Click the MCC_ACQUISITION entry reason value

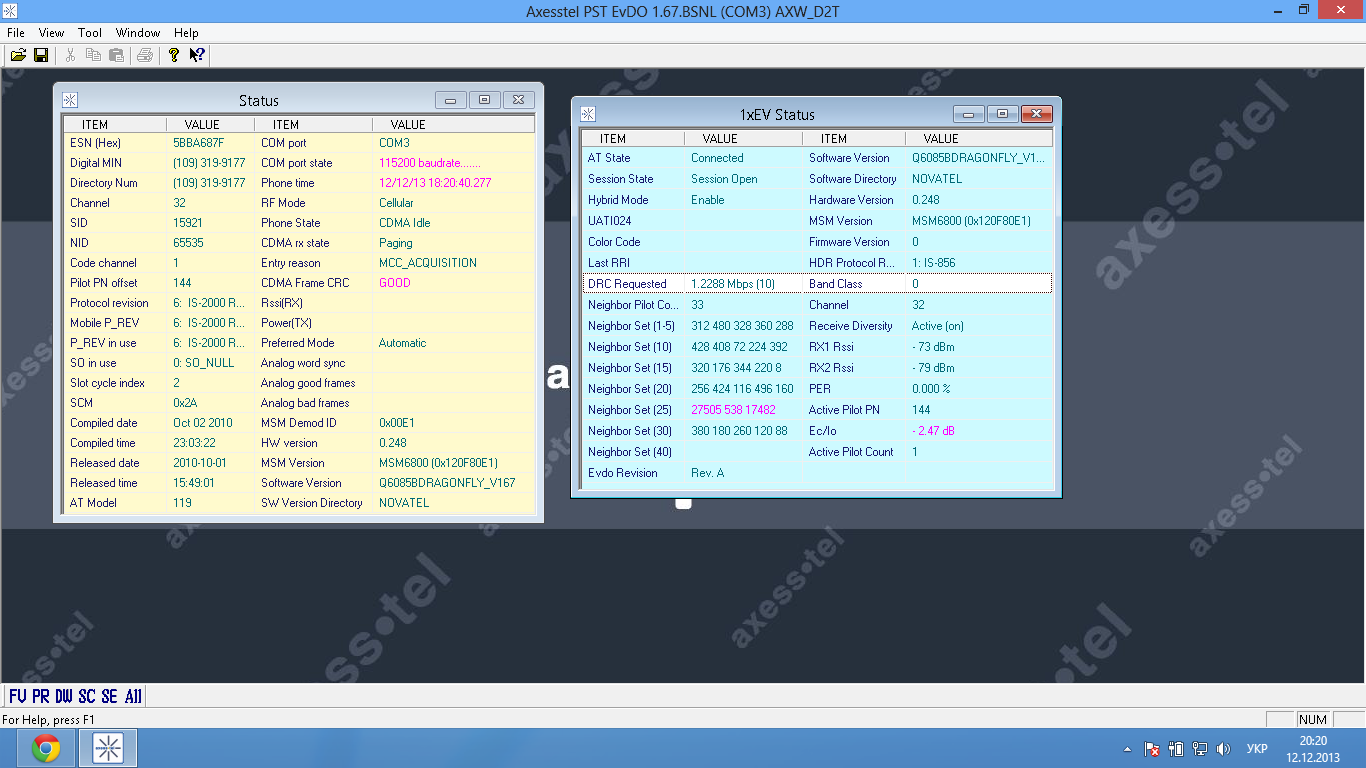427,263
